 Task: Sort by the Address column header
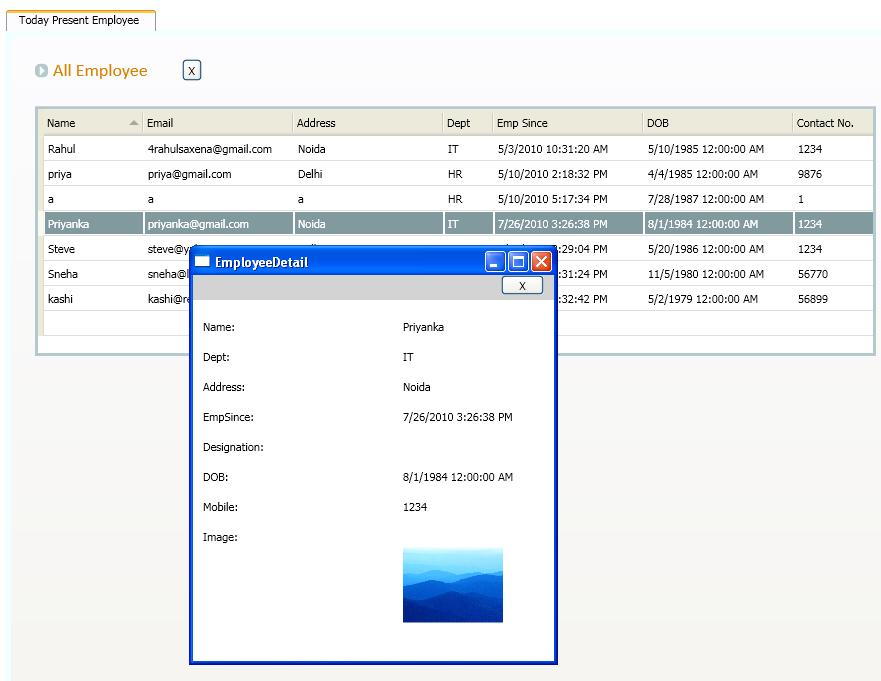point(367,123)
